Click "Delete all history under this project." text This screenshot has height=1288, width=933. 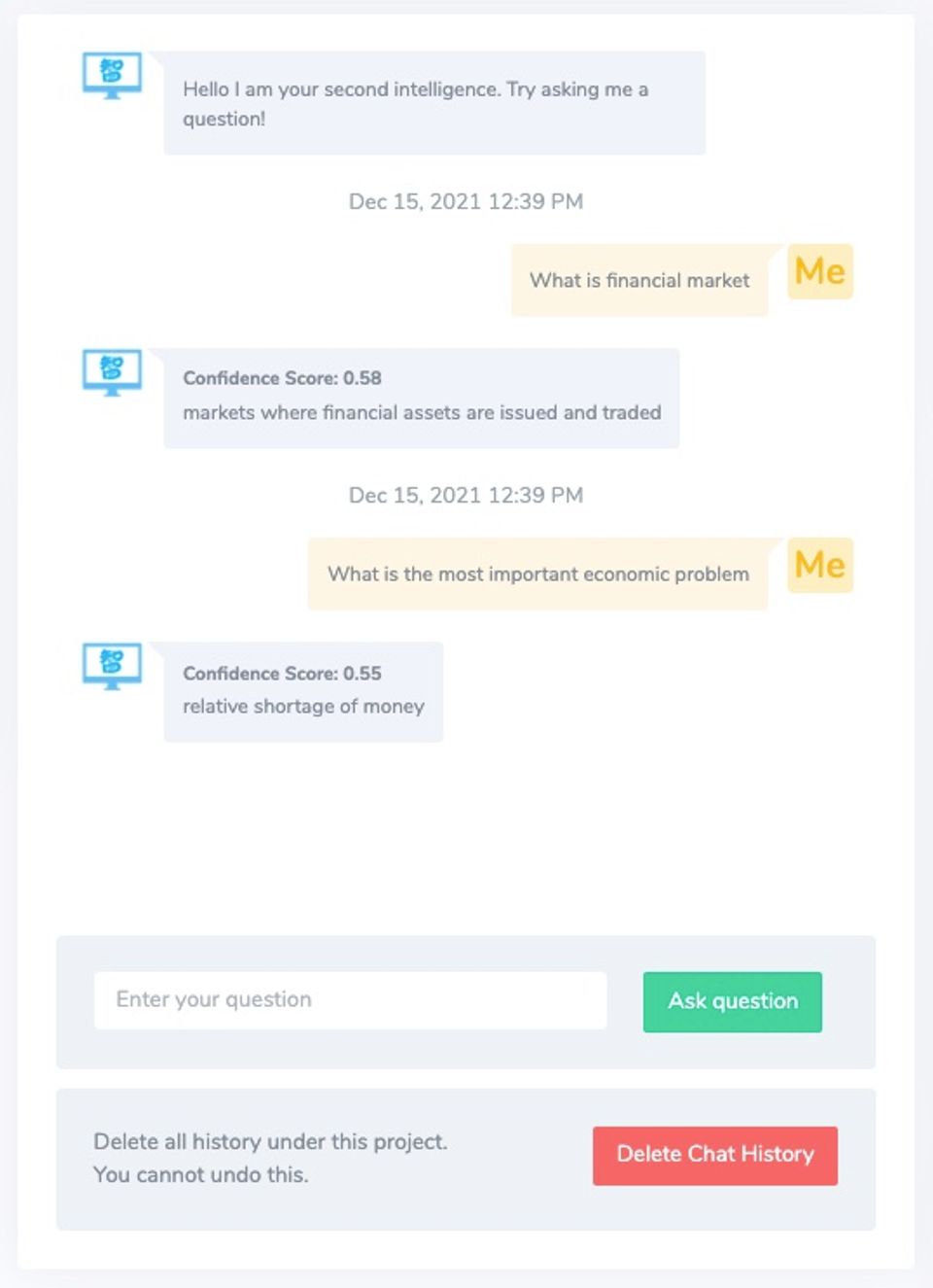[x=270, y=1141]
